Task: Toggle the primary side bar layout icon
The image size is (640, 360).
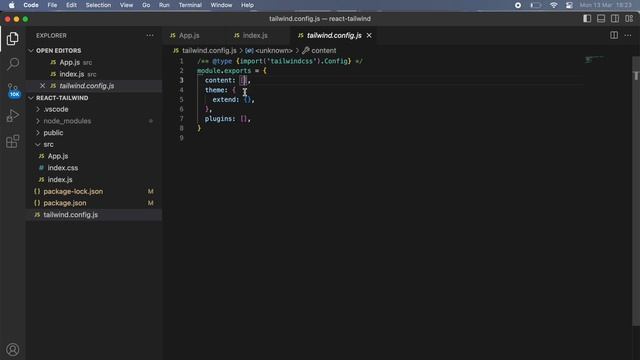Action: pyautogui.click(x=587, y=19)
